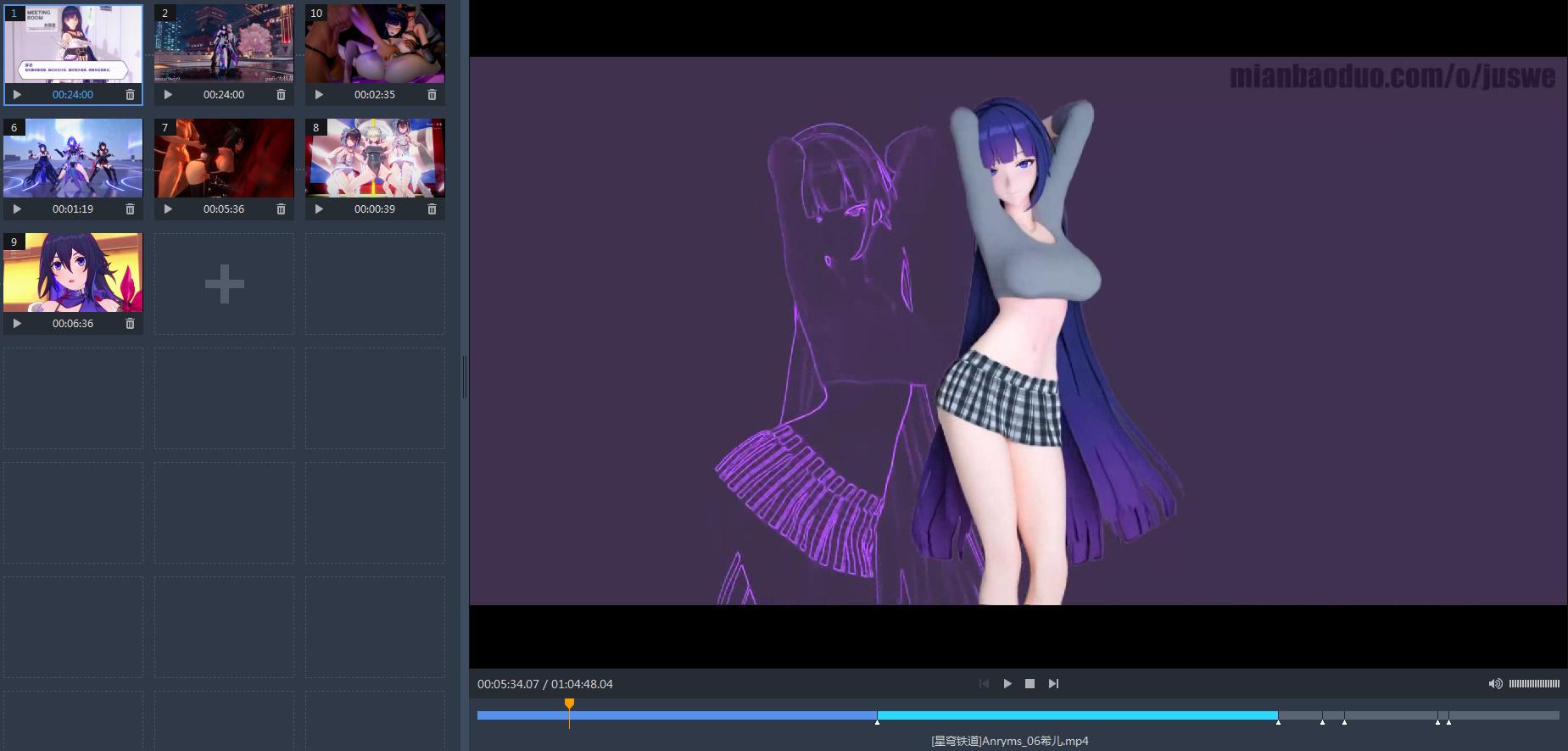Play clip 9 (00:06:36)

pyautogui.click(x=17, y=324)
